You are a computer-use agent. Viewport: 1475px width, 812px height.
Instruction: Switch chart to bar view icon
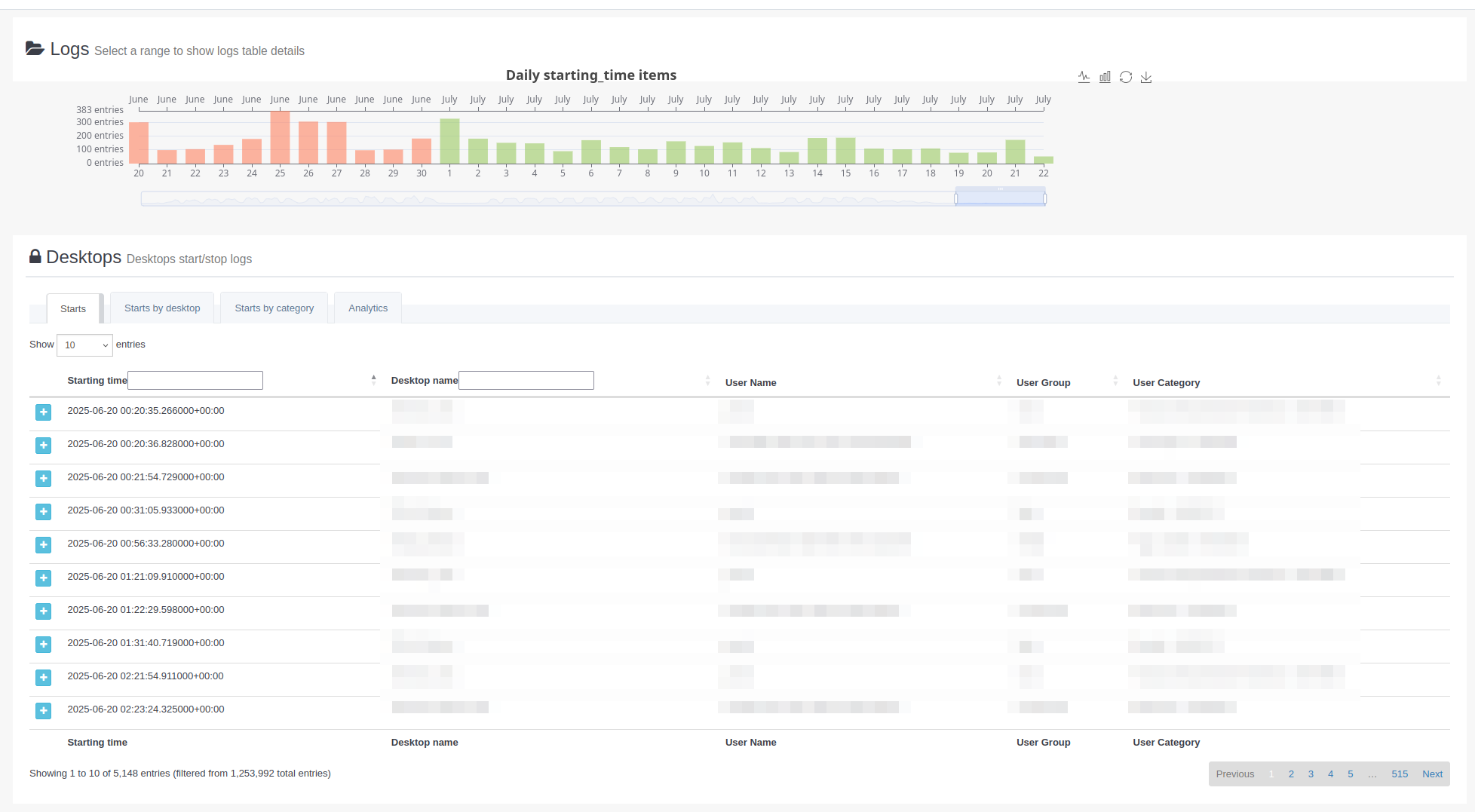click(x=1105, y=77)
